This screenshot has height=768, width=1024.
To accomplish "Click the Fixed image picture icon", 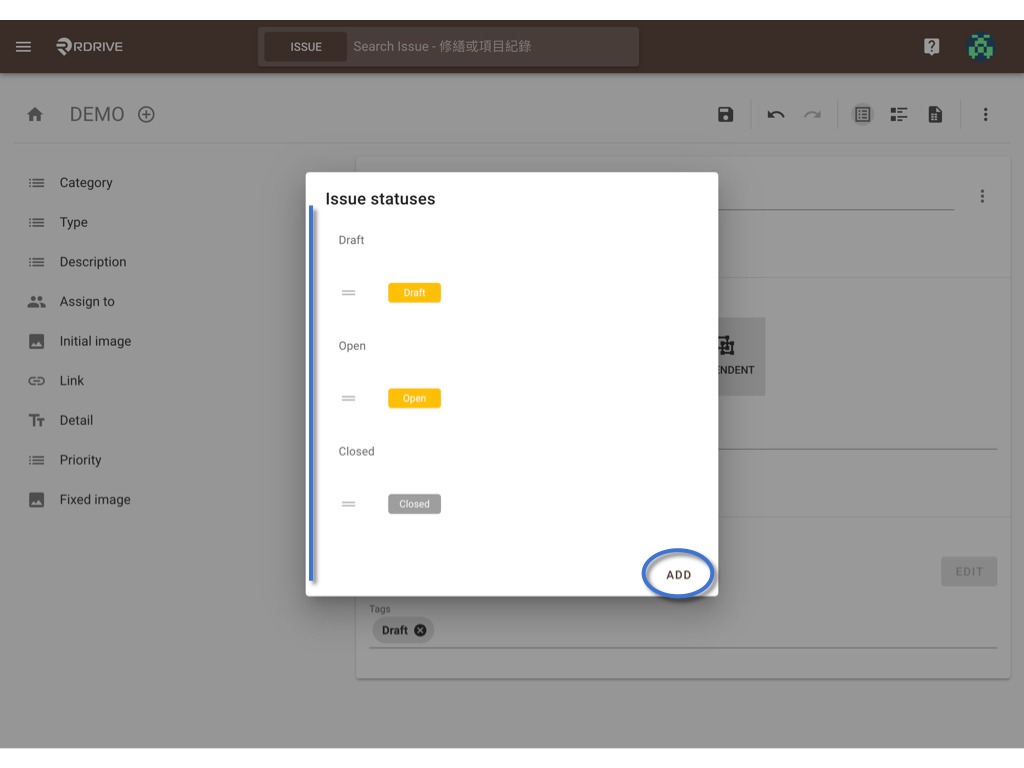I will tap(37, 500).
